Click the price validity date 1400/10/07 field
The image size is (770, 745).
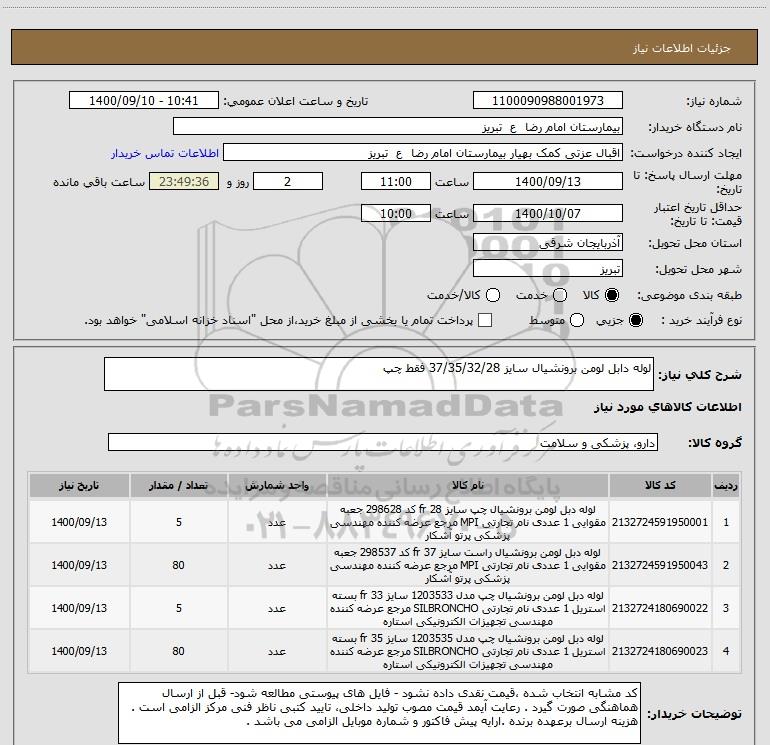[548, 213]
